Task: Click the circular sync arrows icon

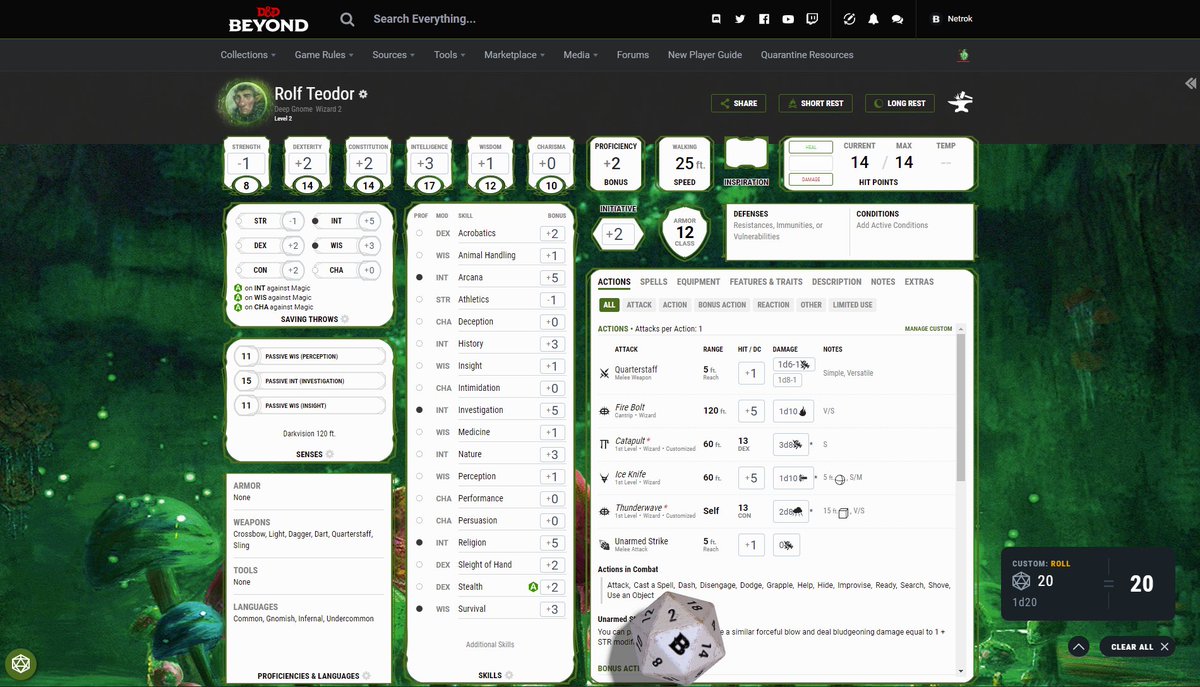Action: pyautogui.click(x=849, y=19)
